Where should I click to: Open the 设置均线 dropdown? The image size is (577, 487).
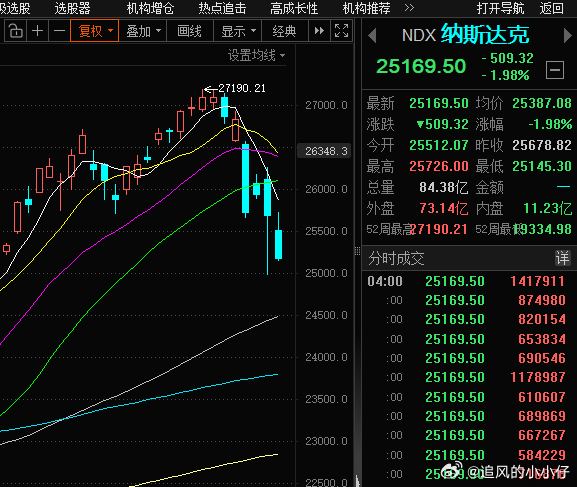point(256,56)
